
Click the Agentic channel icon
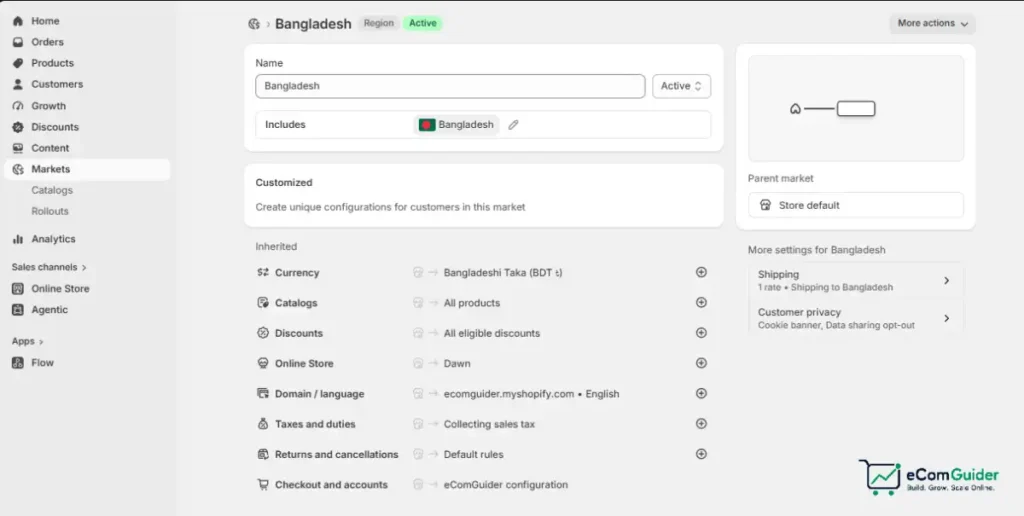(x=18, y=310)
